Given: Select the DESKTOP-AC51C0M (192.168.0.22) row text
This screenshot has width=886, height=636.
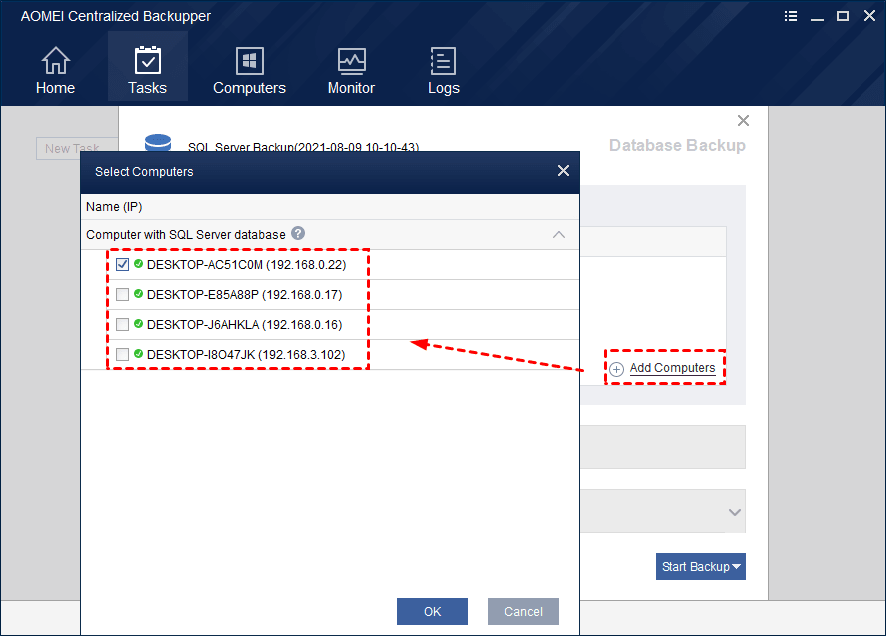Looking at the screenshot, I should pyautogui.click(x=246, y=264).
